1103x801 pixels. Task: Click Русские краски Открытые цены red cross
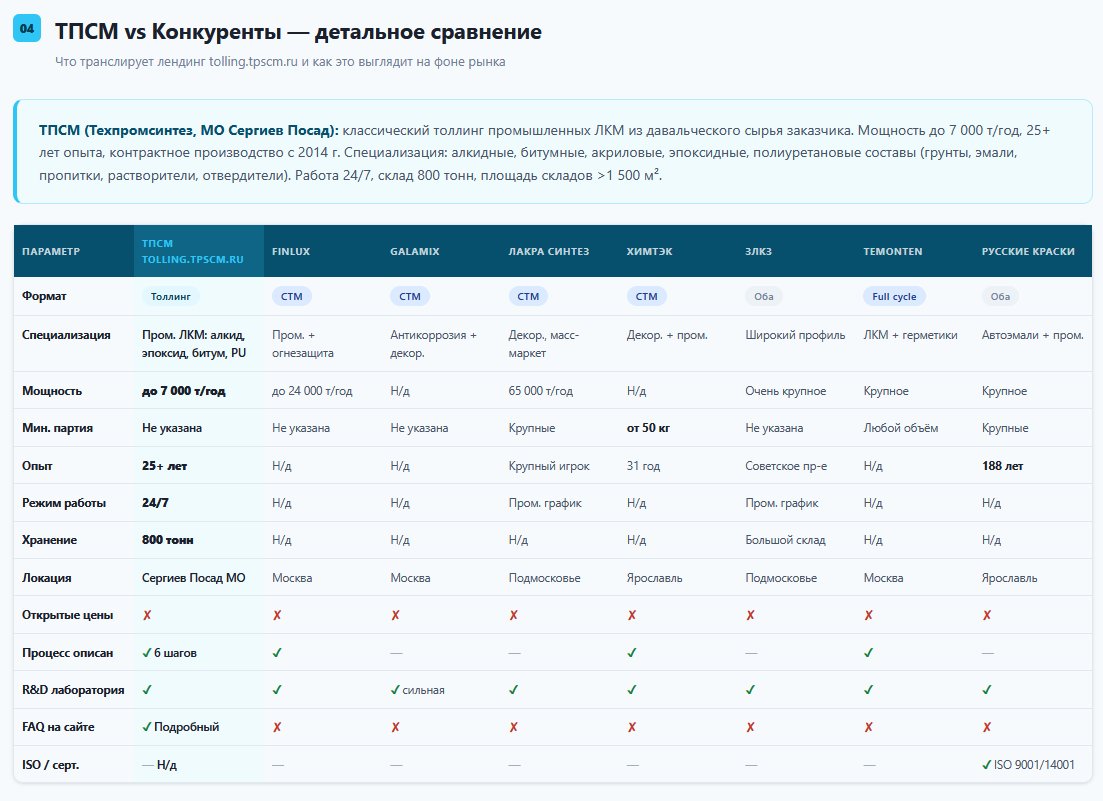[x=987, y=615]
